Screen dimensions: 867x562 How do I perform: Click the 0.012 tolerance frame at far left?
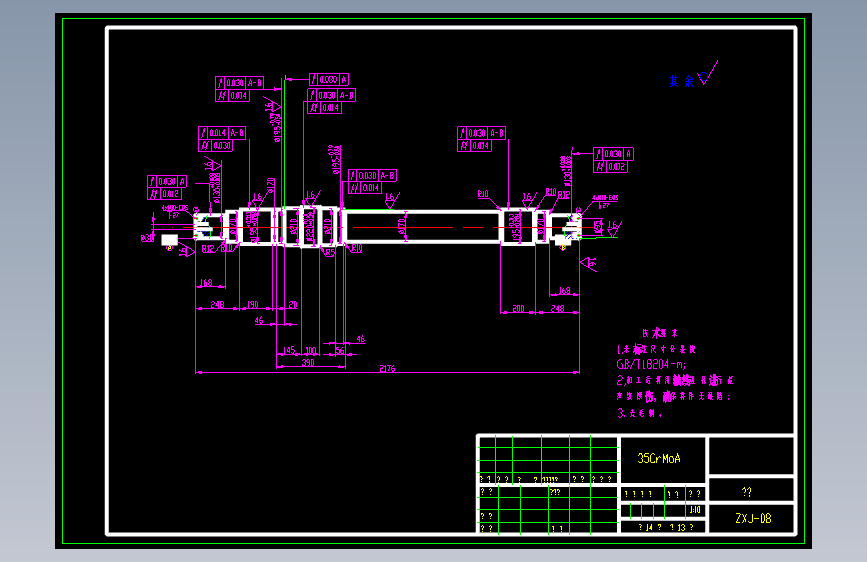point(164,194)
